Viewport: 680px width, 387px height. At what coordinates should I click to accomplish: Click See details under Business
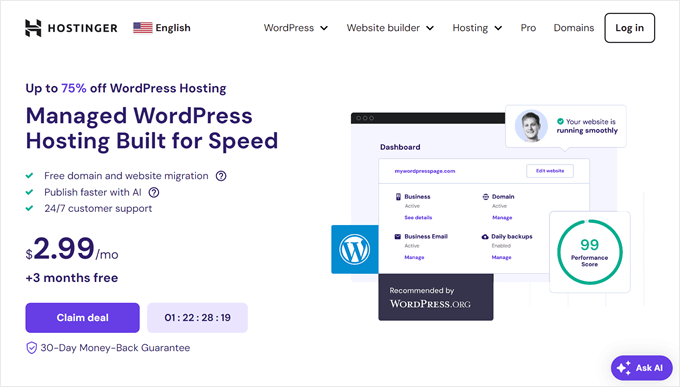pos(418,217)
